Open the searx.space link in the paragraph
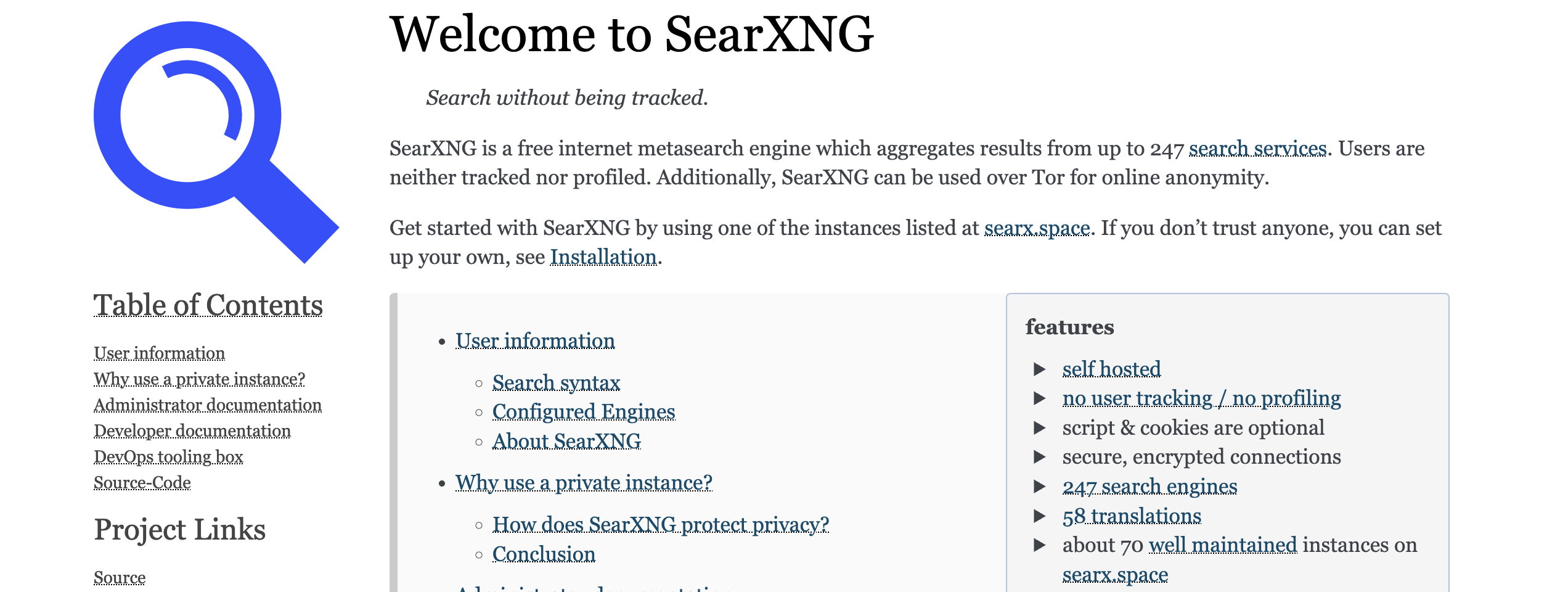 click(1037, 227)
